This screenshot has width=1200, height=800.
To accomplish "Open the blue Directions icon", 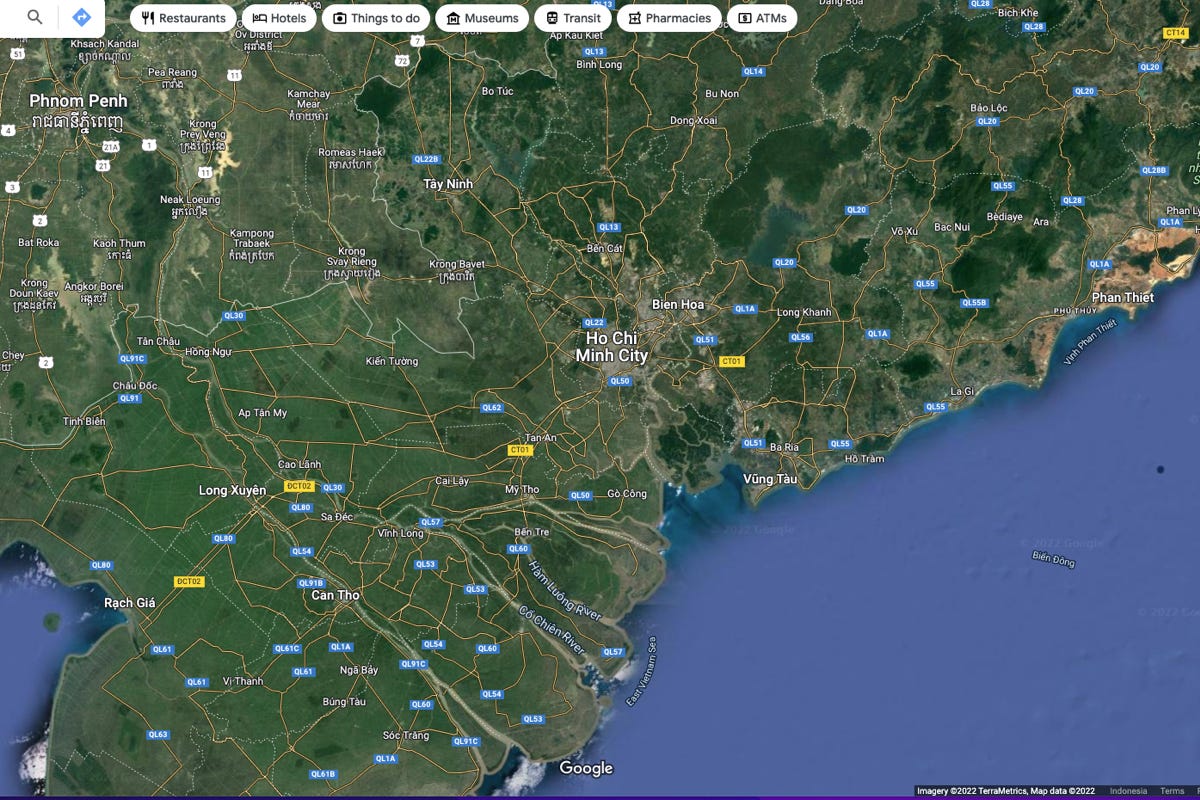I will (x=82, y=17).
